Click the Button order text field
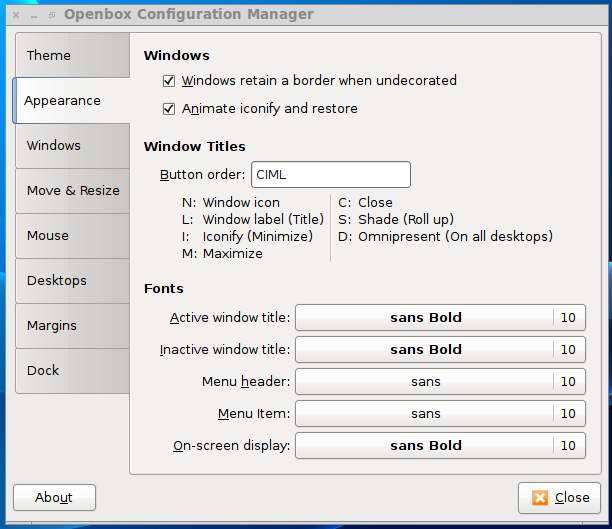This screenshot has height=529, width=612. tap(331, 175)
